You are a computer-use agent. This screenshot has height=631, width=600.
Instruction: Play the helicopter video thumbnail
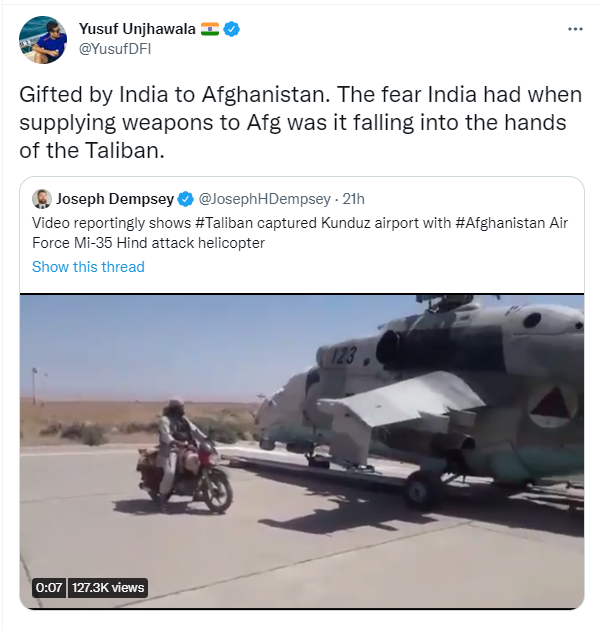click(302, 451)
